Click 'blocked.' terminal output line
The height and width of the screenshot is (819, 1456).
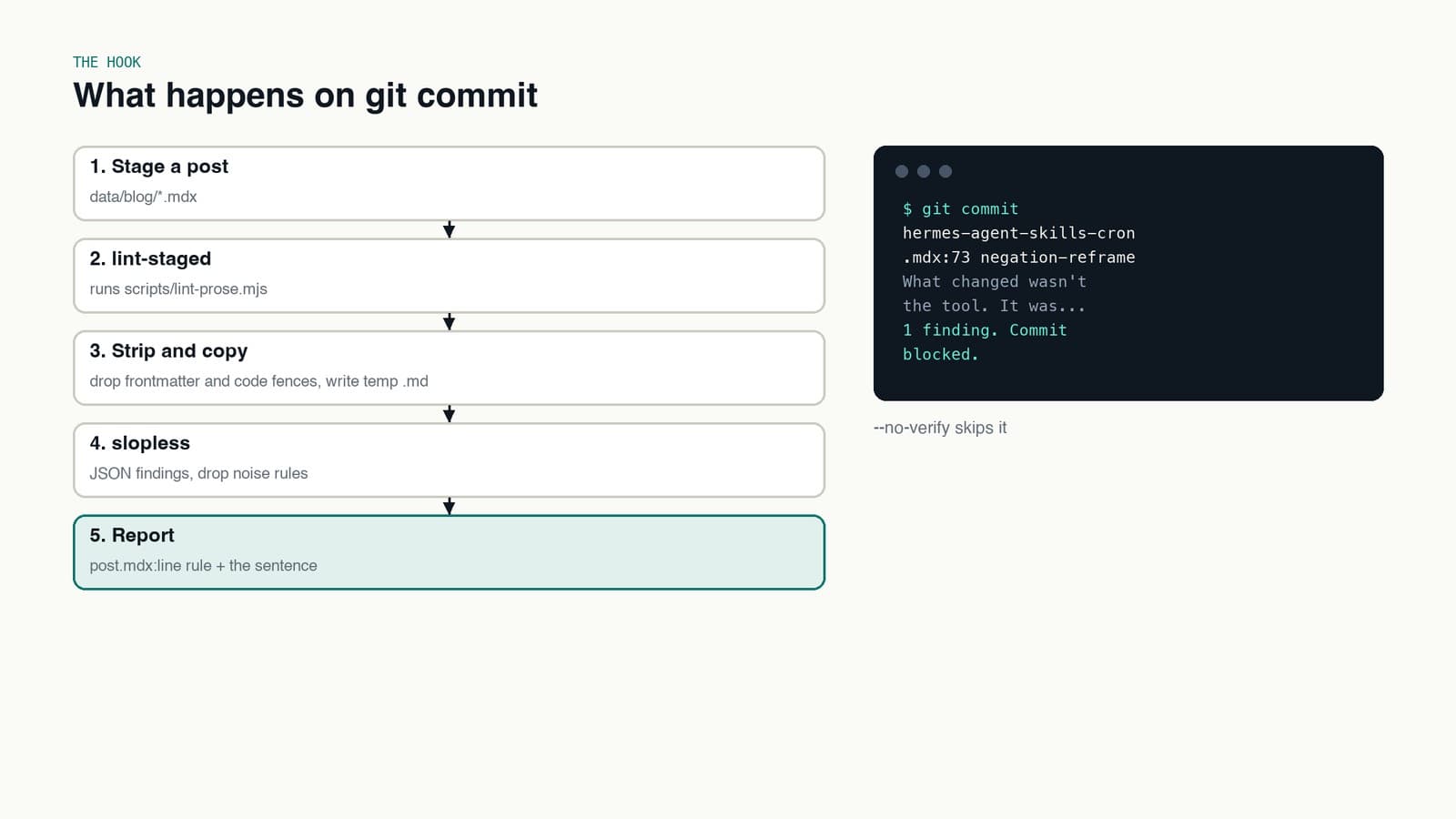pos(940,354)
